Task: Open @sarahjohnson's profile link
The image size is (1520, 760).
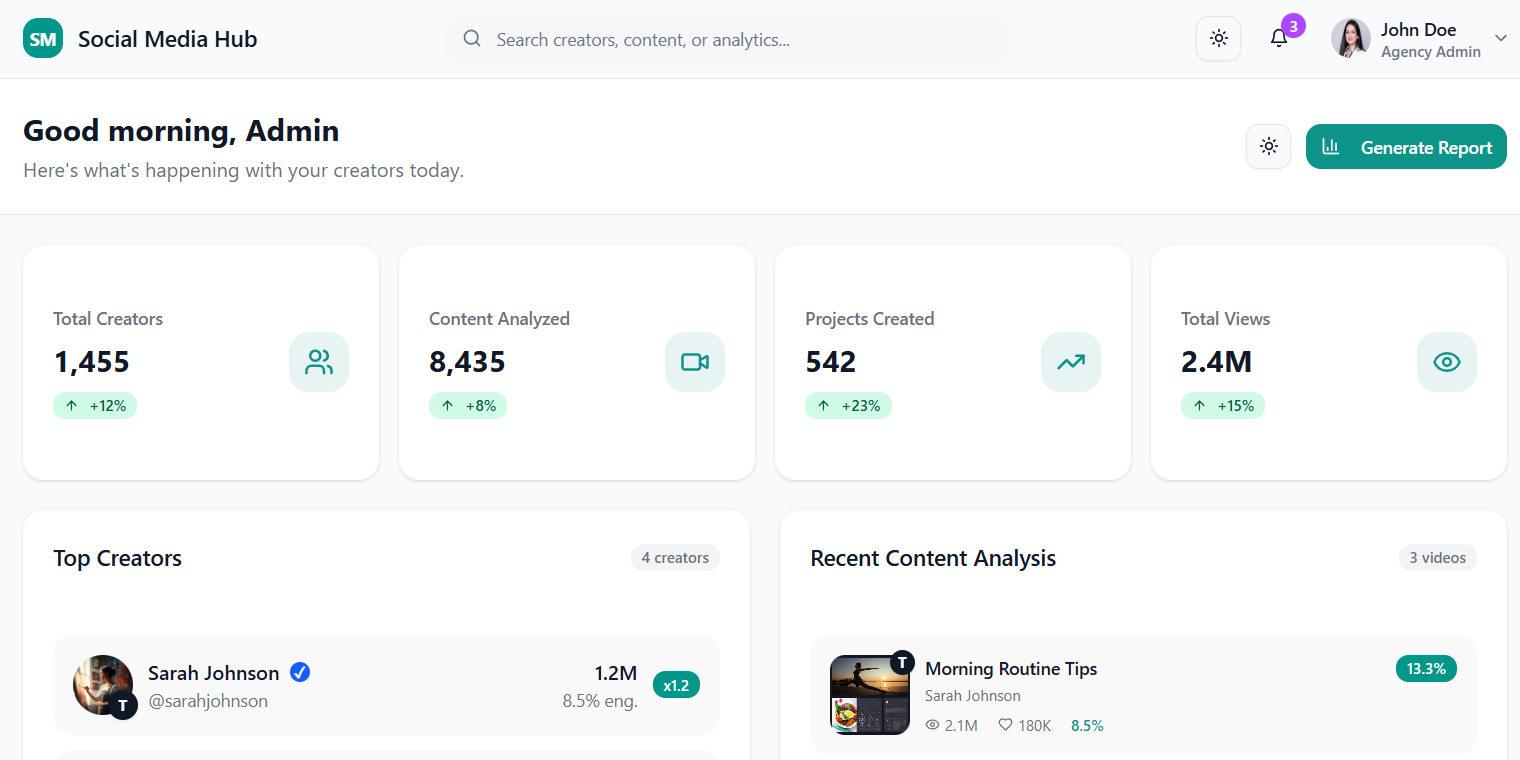Action: tap(208, 701)
